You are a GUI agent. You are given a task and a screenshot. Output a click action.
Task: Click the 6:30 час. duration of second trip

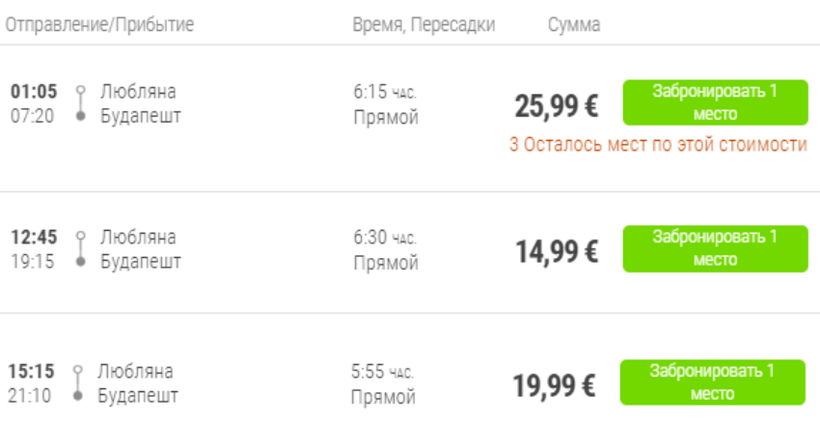pyautogui.click(x=385, y=238)
